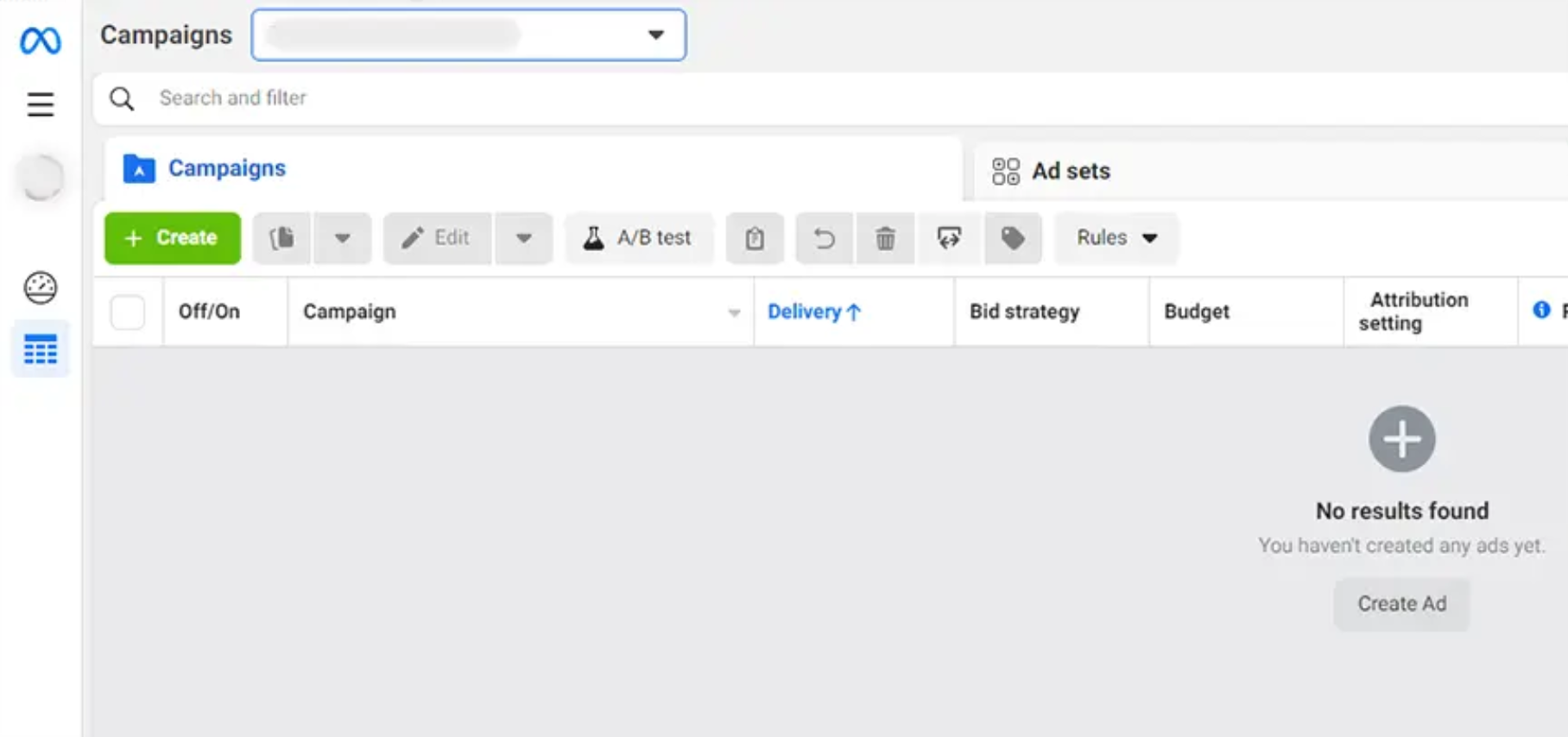
Task: Select the Campaigns table icon in sidebar
Action: click(41, 350)
